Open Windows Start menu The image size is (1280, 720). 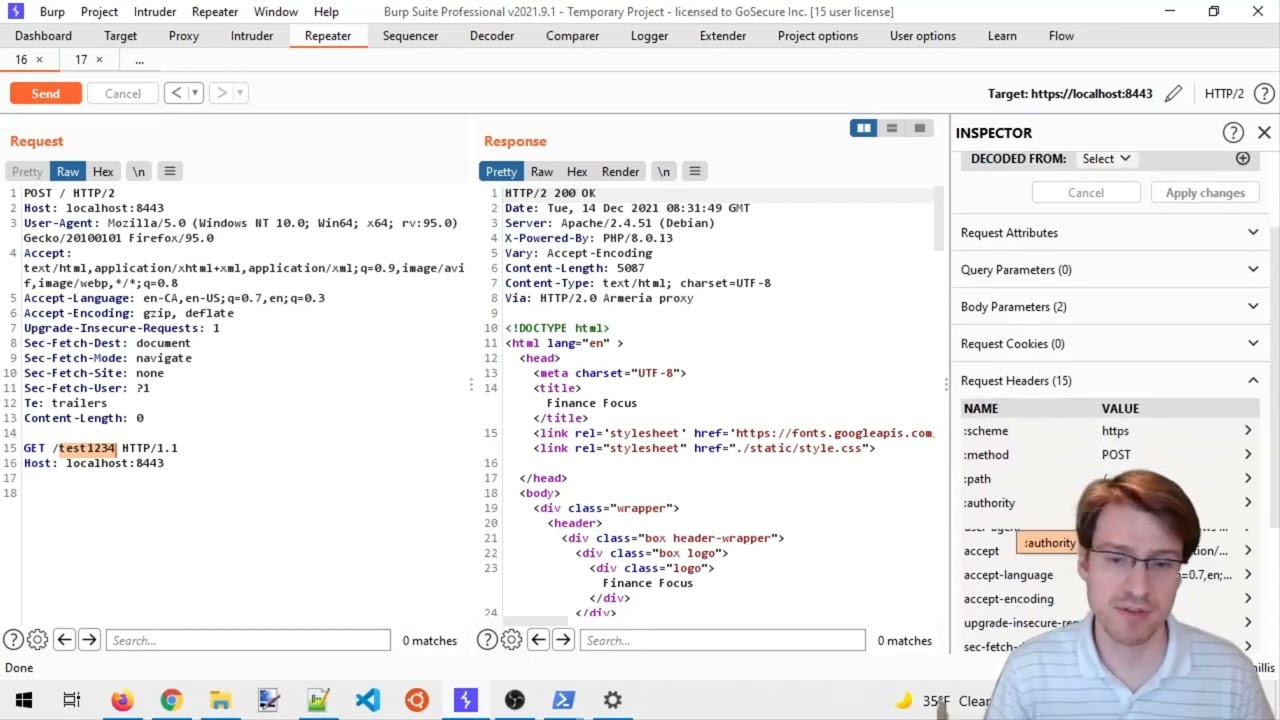click(x=24, y=700)
